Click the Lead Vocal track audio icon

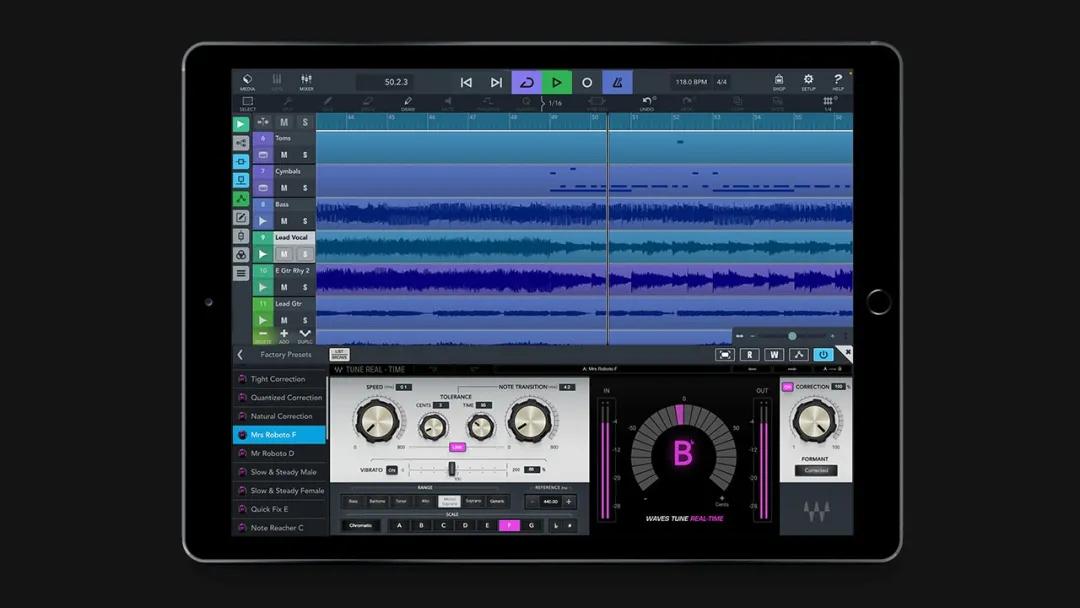click(263, 254)
